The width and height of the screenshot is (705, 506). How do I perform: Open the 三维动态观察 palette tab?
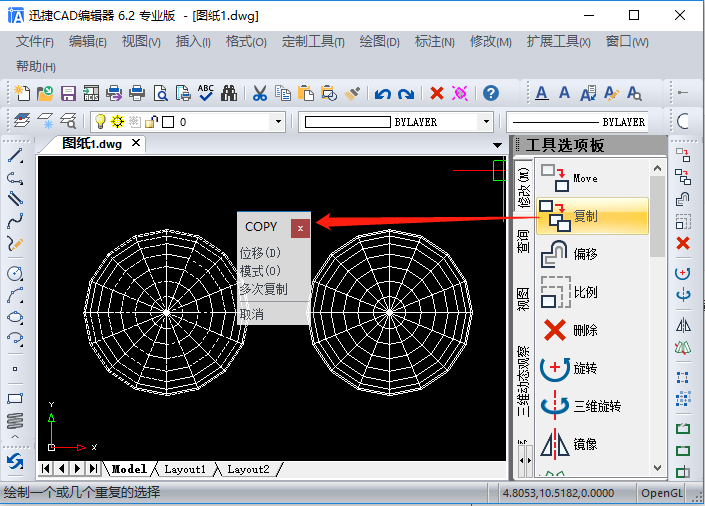coord(523,381)
